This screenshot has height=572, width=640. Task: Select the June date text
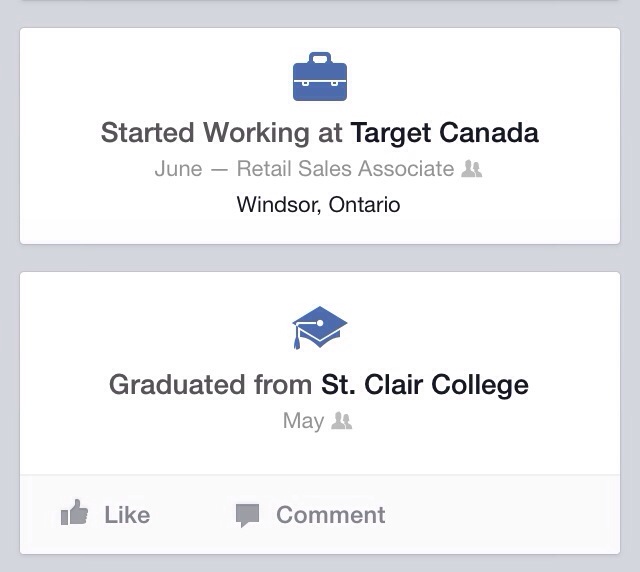click(178, 169)
